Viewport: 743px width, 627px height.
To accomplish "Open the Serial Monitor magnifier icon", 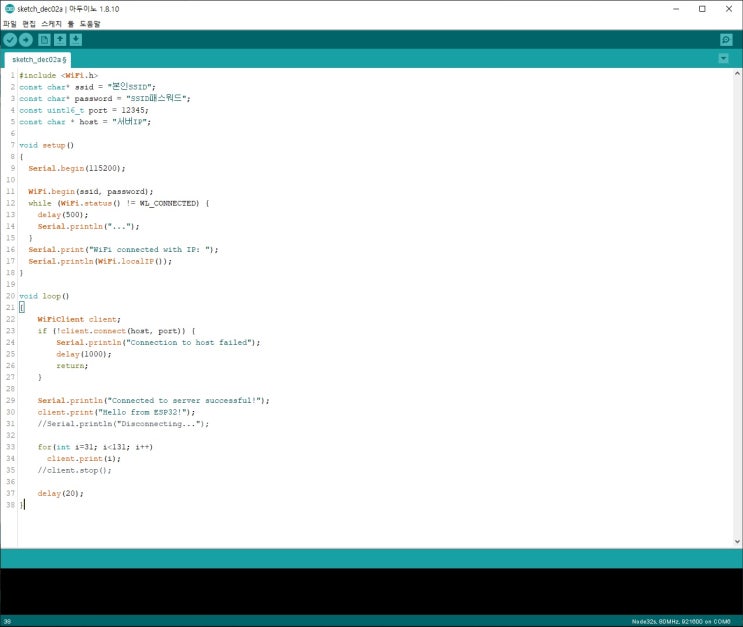I will (726, 39).
